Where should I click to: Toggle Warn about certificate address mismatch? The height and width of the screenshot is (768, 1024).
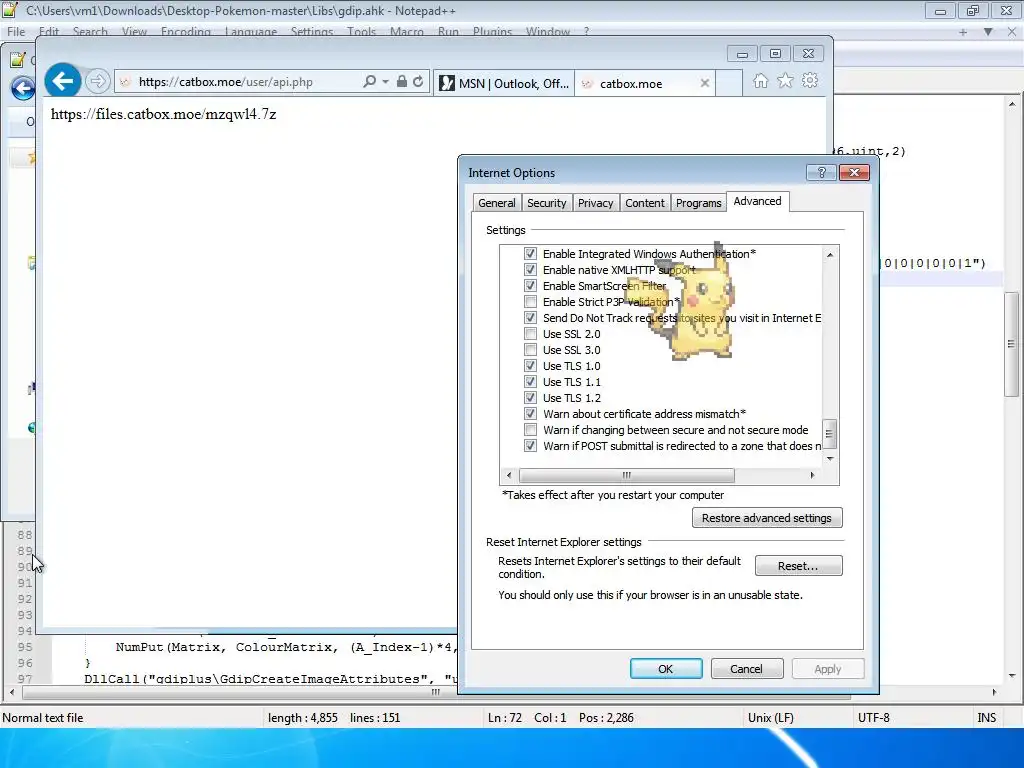coord(530,413)
